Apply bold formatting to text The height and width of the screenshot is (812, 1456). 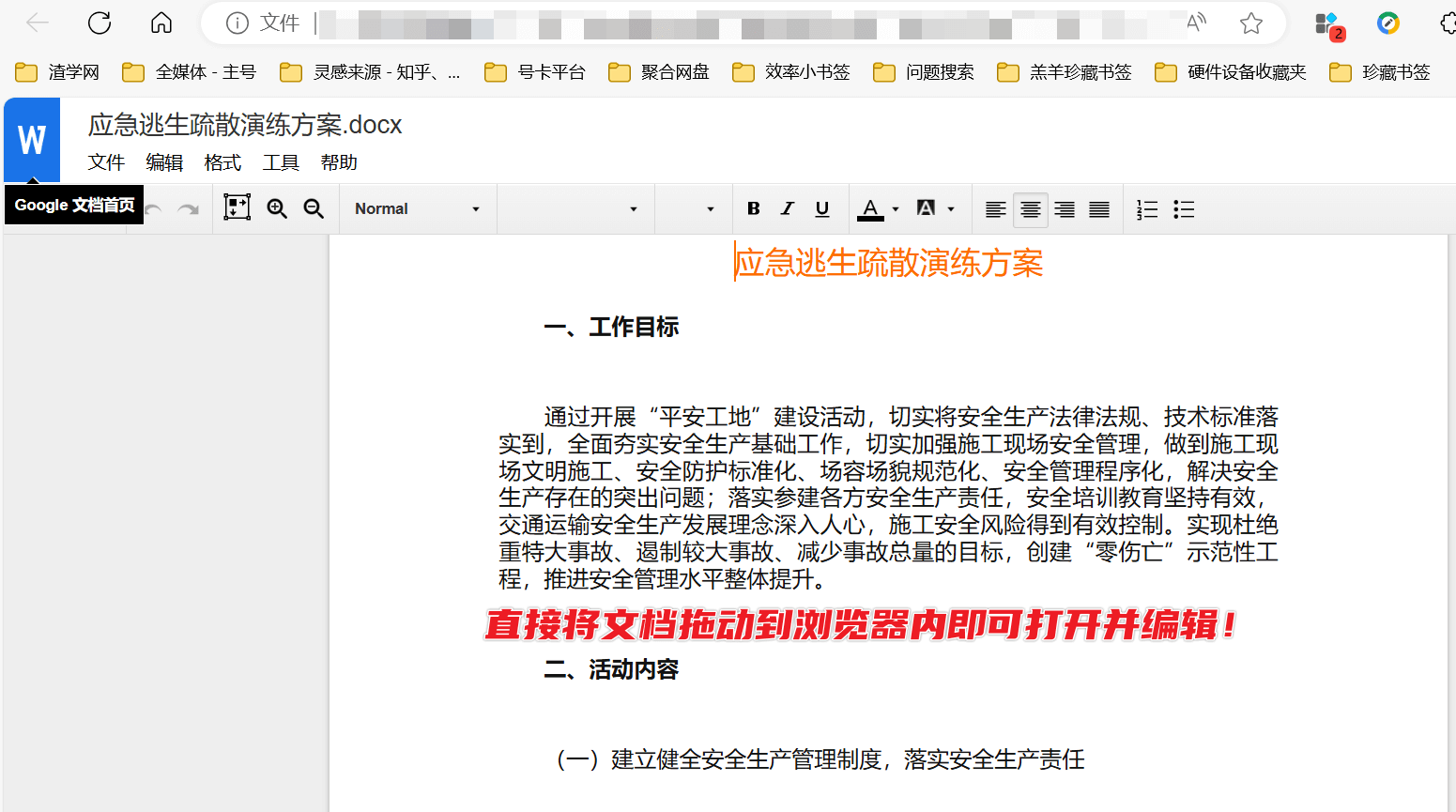(x=753, y=208)
